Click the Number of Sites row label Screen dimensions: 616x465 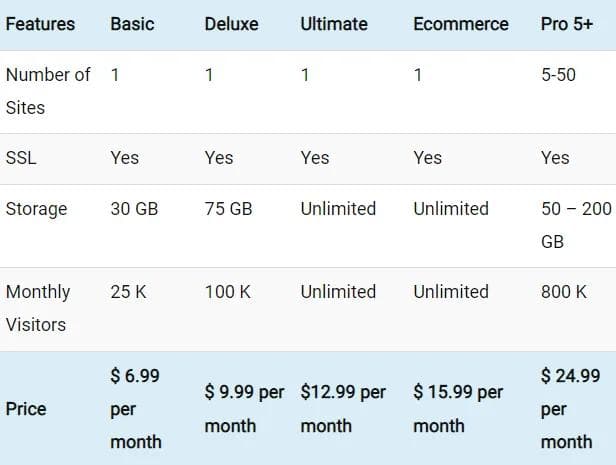click(x=48, y=91)
